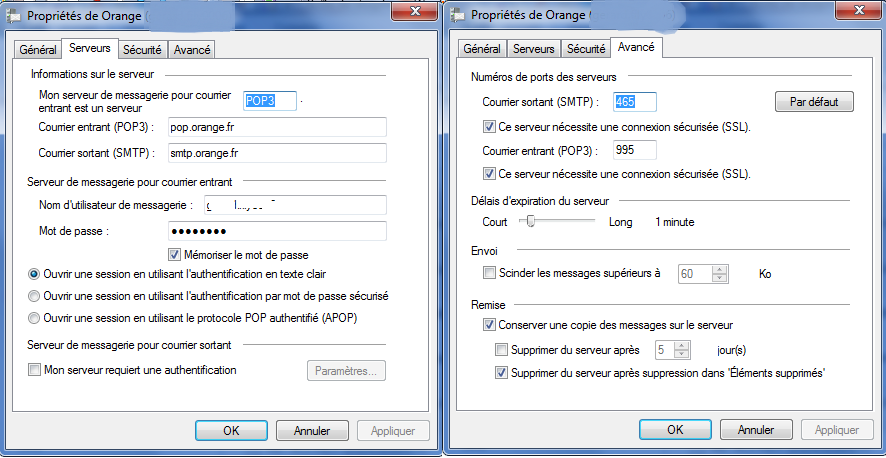Image resolution: width=886 pixels, height=458 pixels.
Task: Switch to Général tab in left window
Action: tap(38, 49)
